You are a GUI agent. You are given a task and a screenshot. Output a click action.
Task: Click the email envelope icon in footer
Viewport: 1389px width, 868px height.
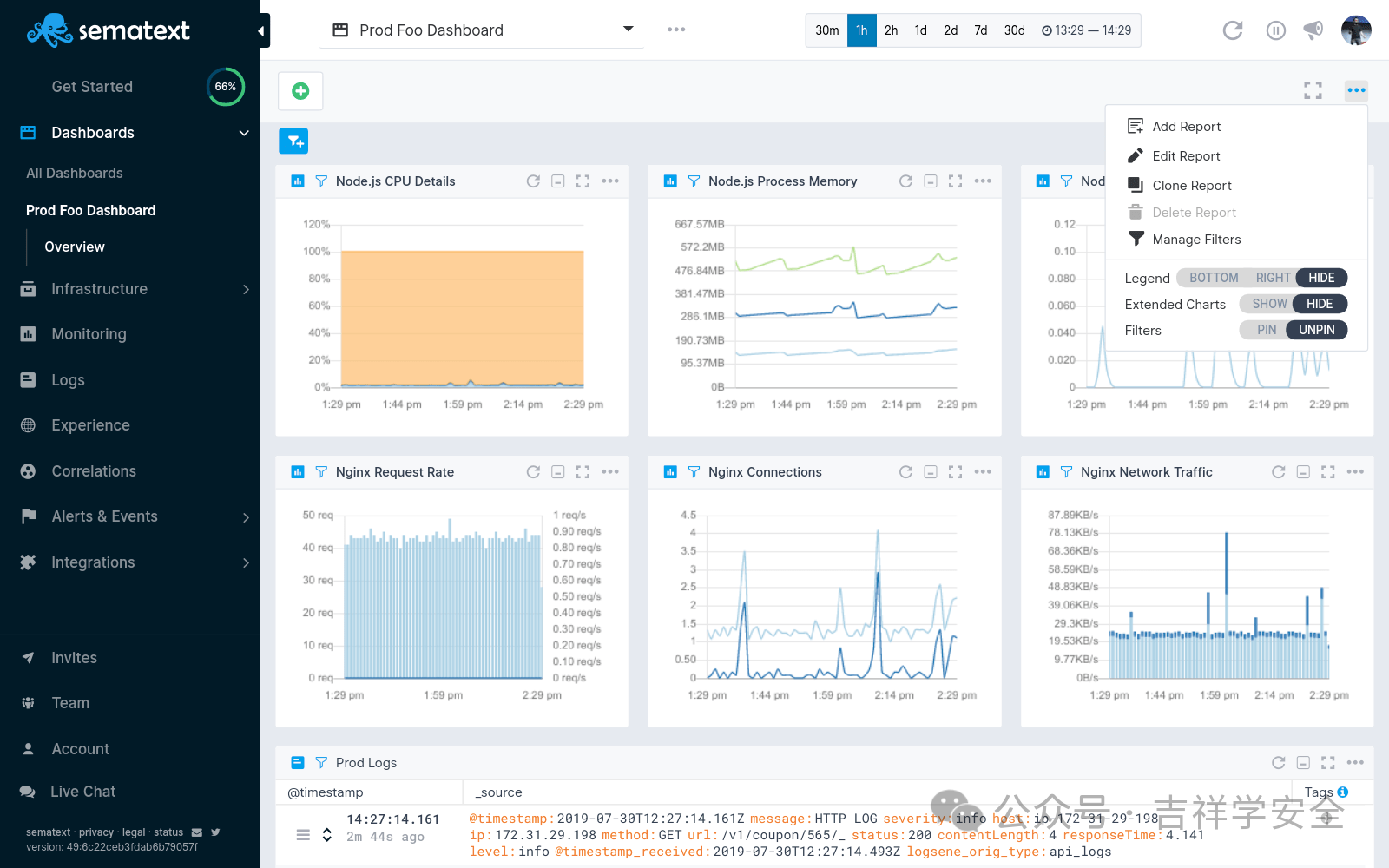click(197, 832)
